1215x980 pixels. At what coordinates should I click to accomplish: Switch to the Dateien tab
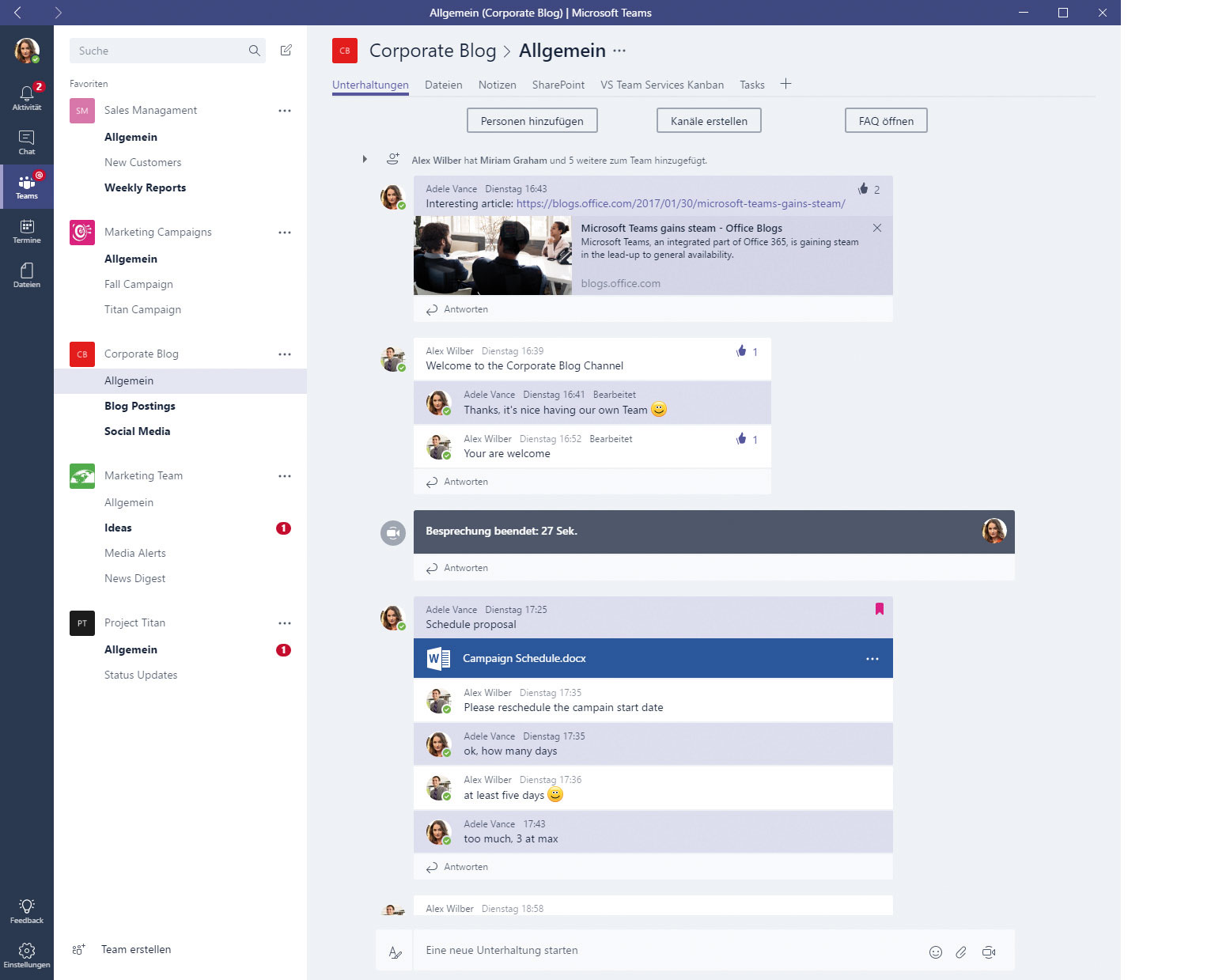[443, 85]
